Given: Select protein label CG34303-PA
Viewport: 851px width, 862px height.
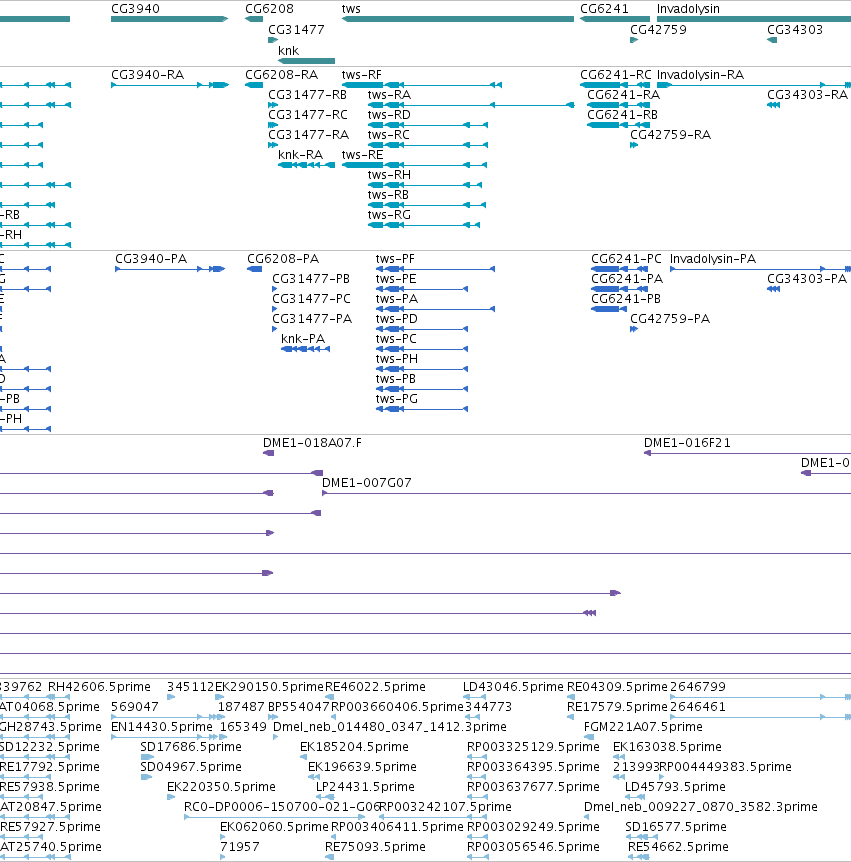Looking at the screenshot, I should [807, 279].
